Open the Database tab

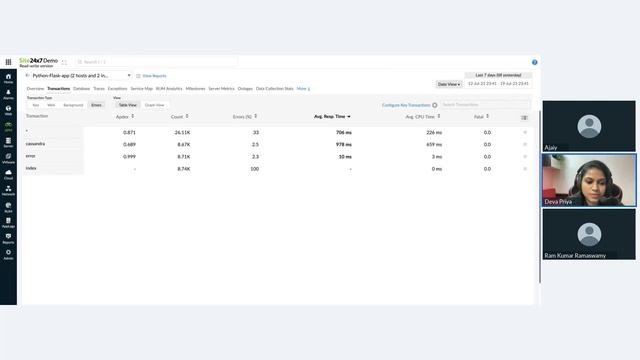[81, 89]
